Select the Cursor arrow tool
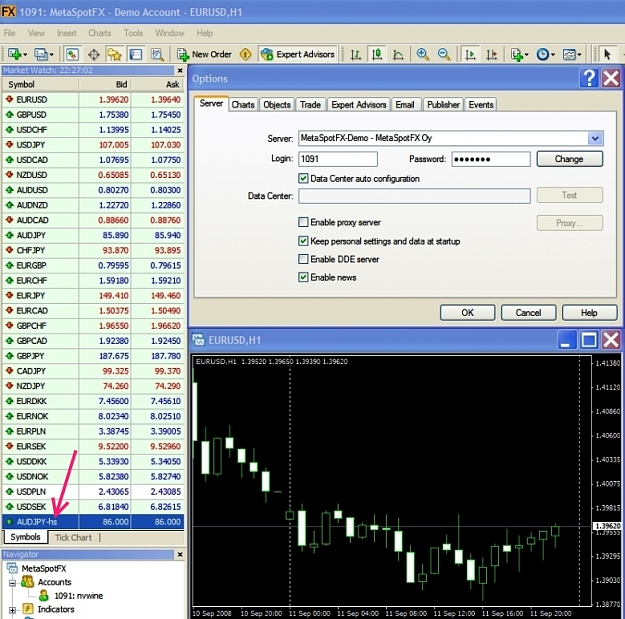 607,54
